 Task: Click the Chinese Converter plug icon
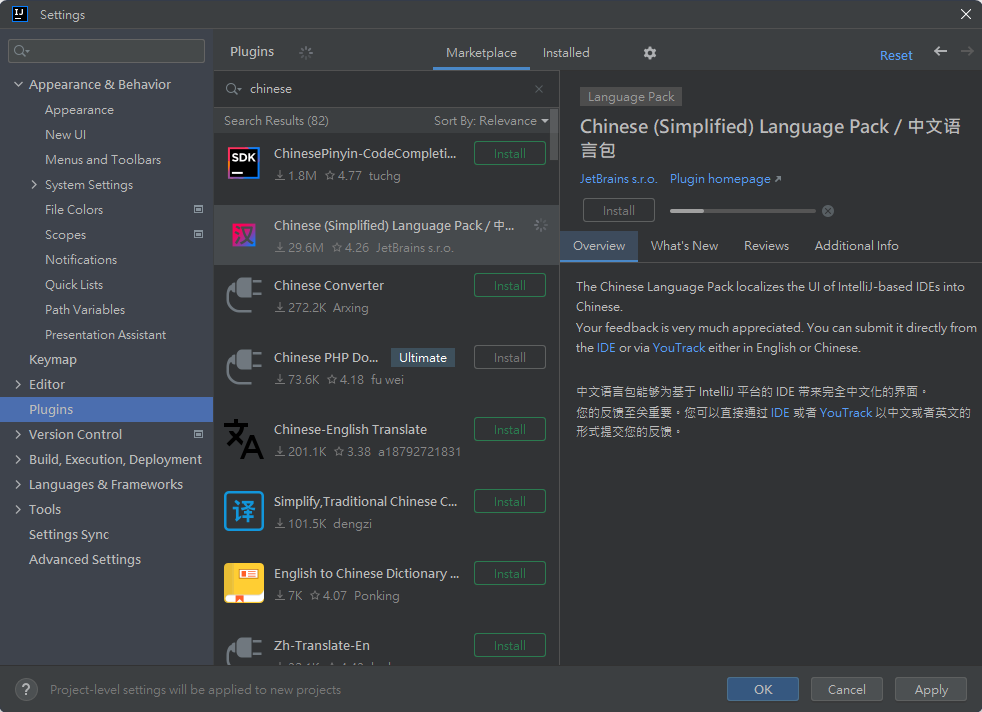244,295
